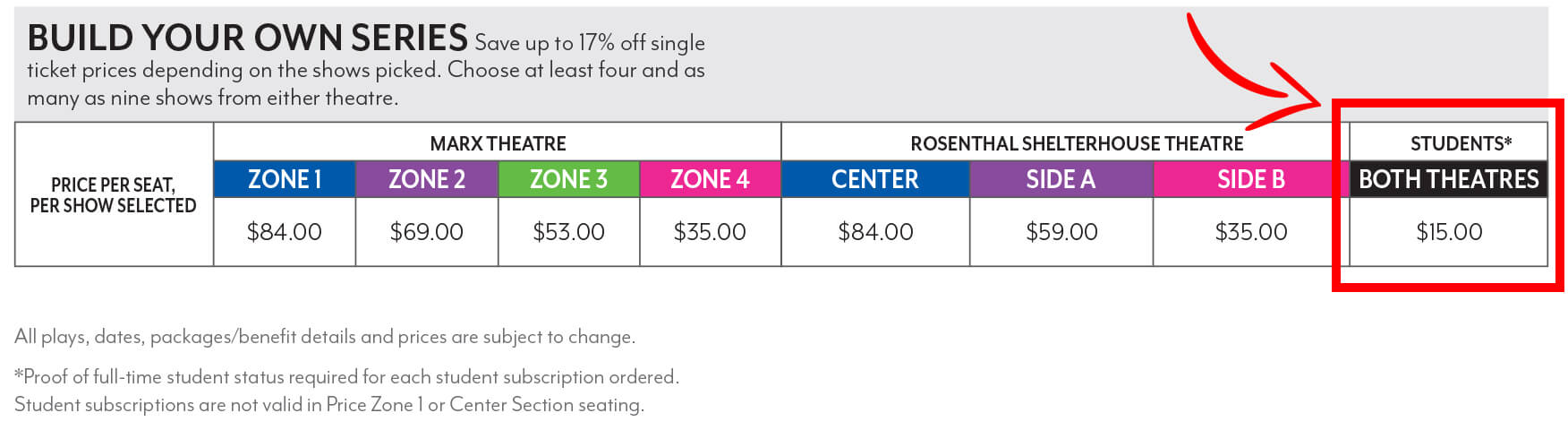Select the pink Zone 4 header

711,179
